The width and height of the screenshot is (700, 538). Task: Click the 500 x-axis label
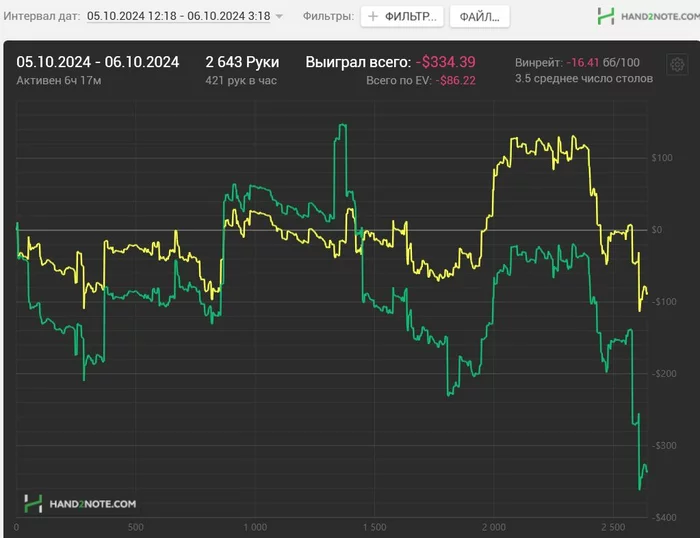coord(136,527)
